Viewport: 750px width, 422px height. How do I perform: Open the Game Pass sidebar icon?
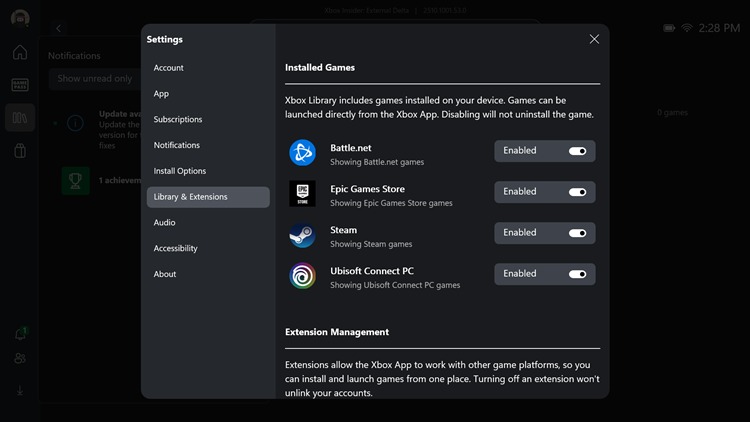[x=20, y=85]
